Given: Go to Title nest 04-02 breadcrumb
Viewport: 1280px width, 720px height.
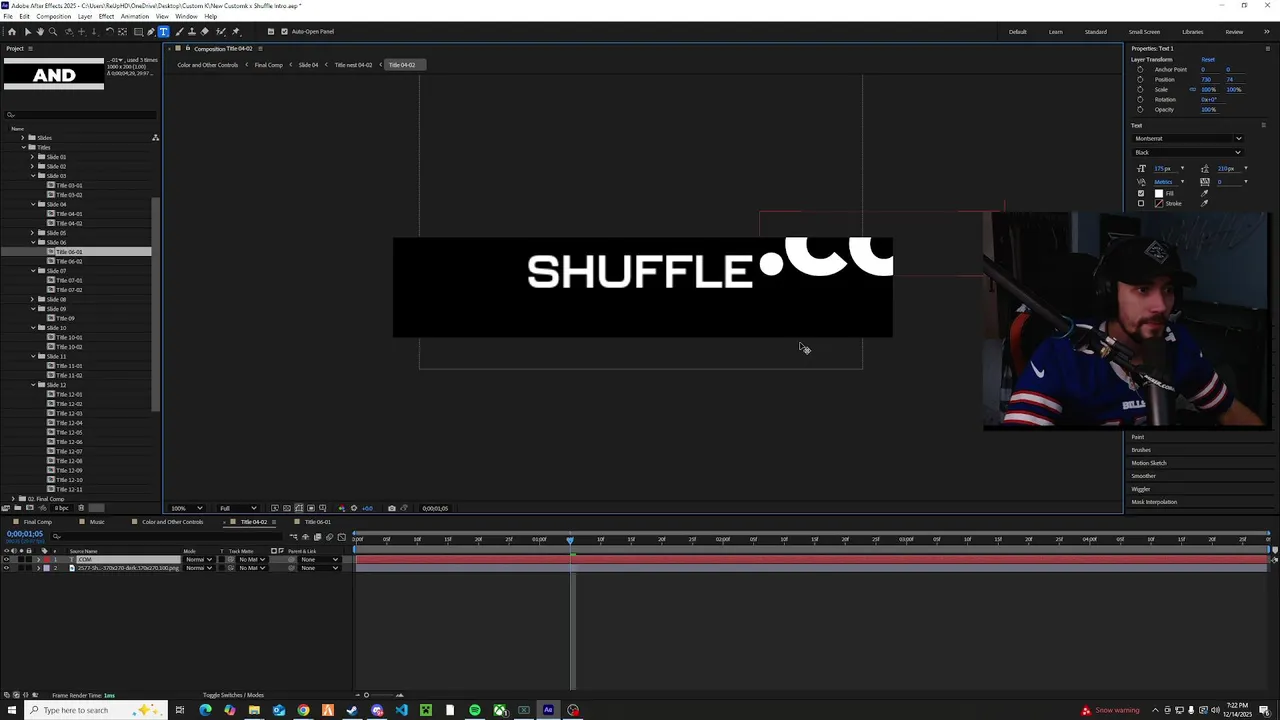Looking at the screenshot, I should pos(353,65).
